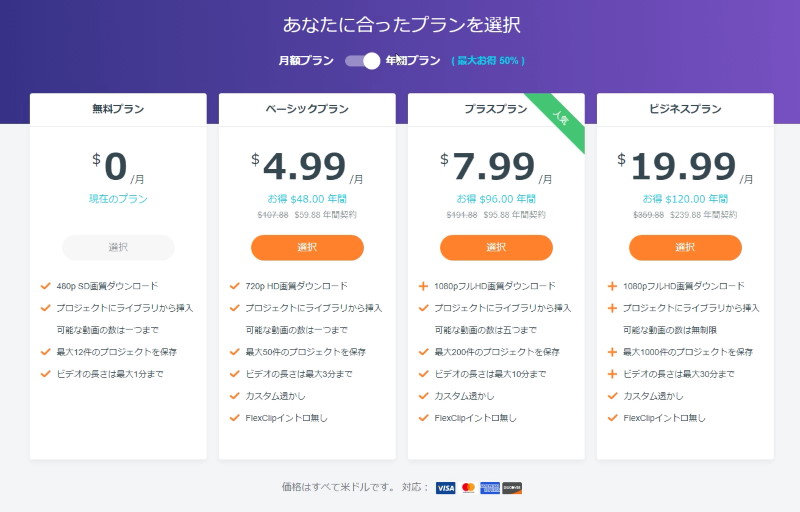Click the plus icon in プラスプラン's 1080p row
The image size is (800, 512).
[x=423, y=286]
